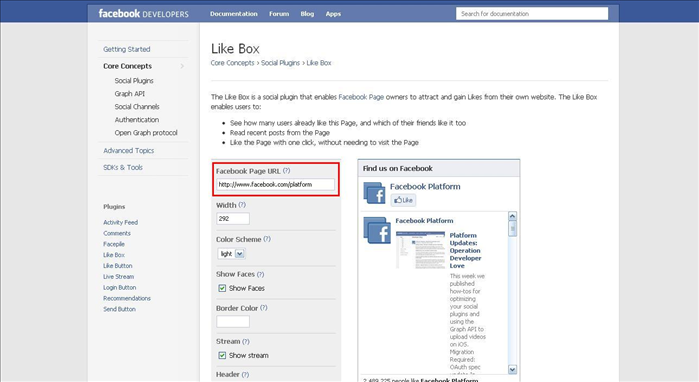Click the Facebook Platform post avatar icon

pyautogui.click(x=377, y=230)
